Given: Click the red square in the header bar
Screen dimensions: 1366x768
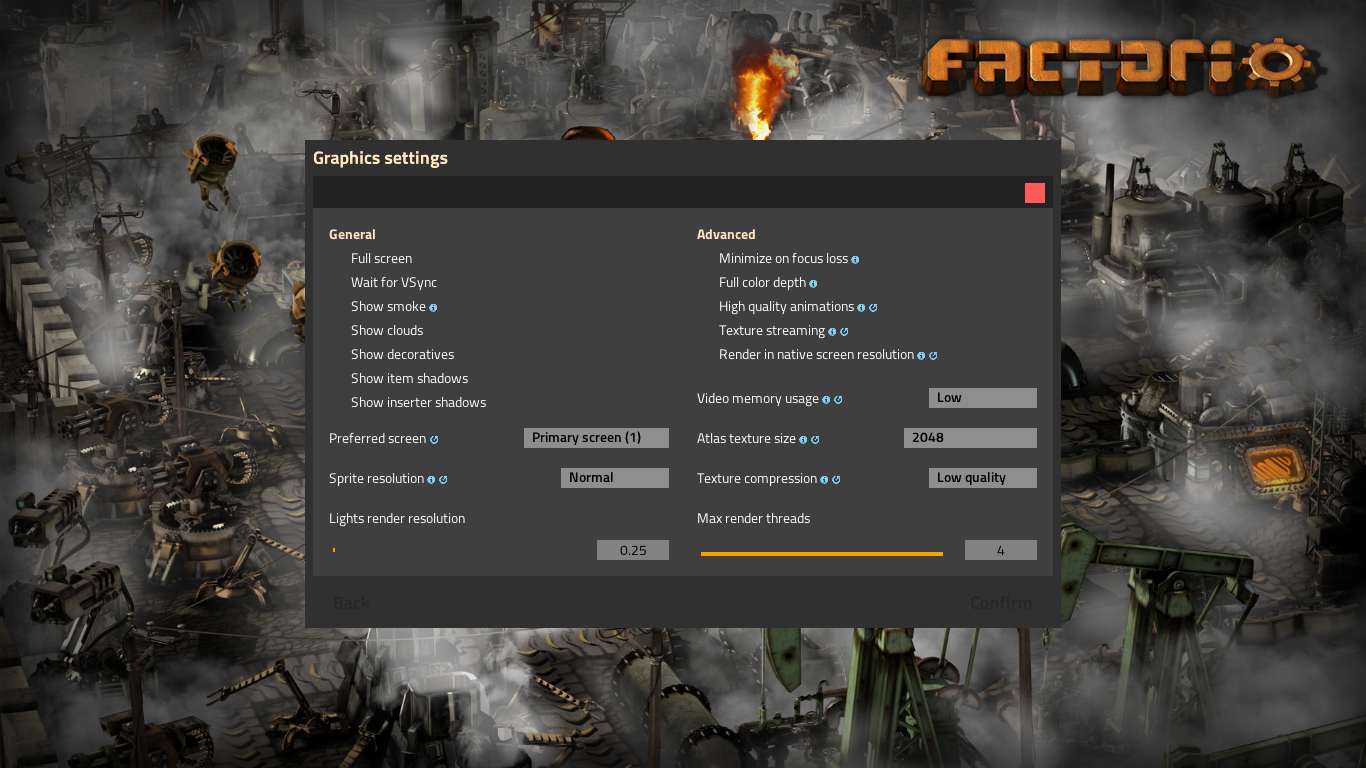Looking at the screenshot, I should 1035,193.
